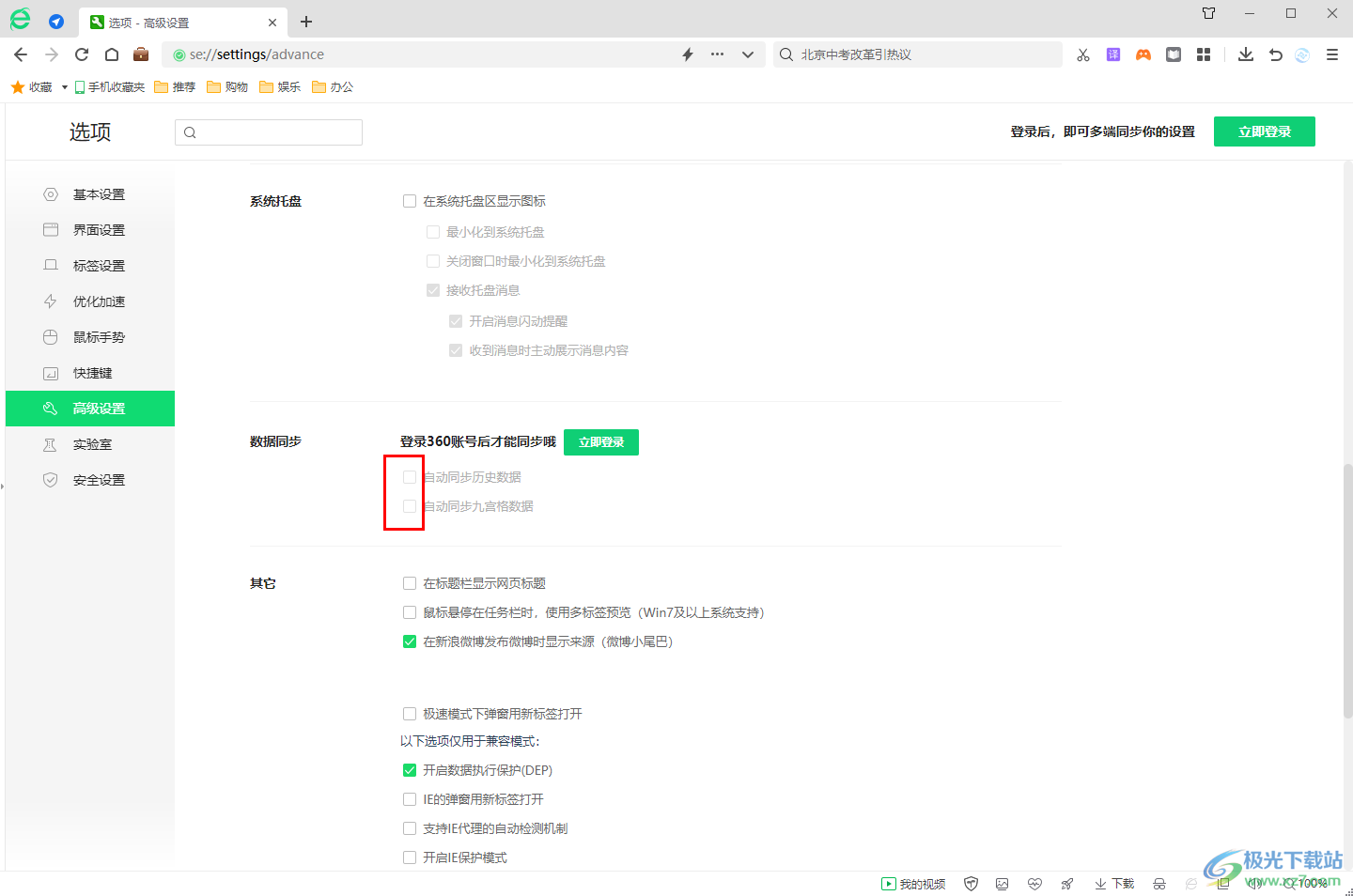Select 界面设置 in the sidebar
Image resolution: width=1353 pixels, height=896 pixels.
[90, 230]
